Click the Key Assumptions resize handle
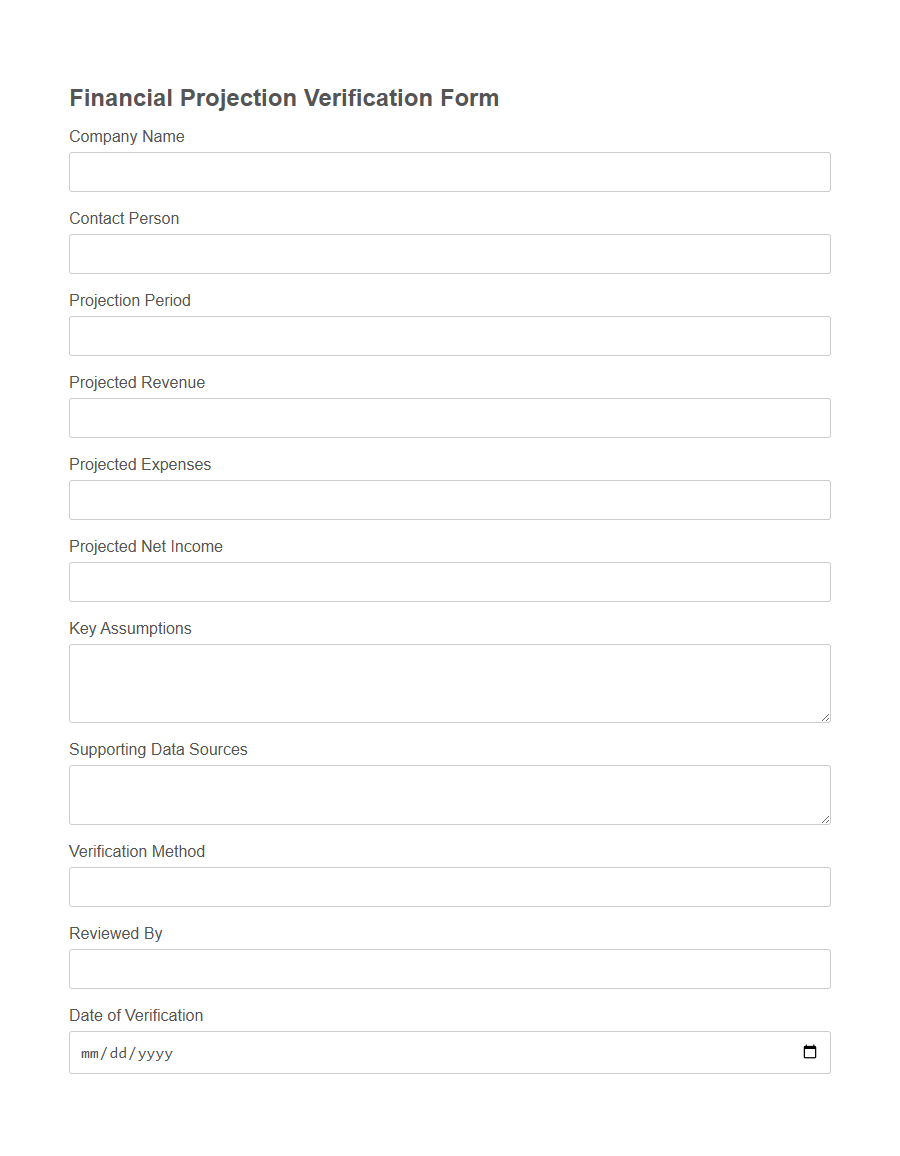The image size is (900, 1156). 826,719
